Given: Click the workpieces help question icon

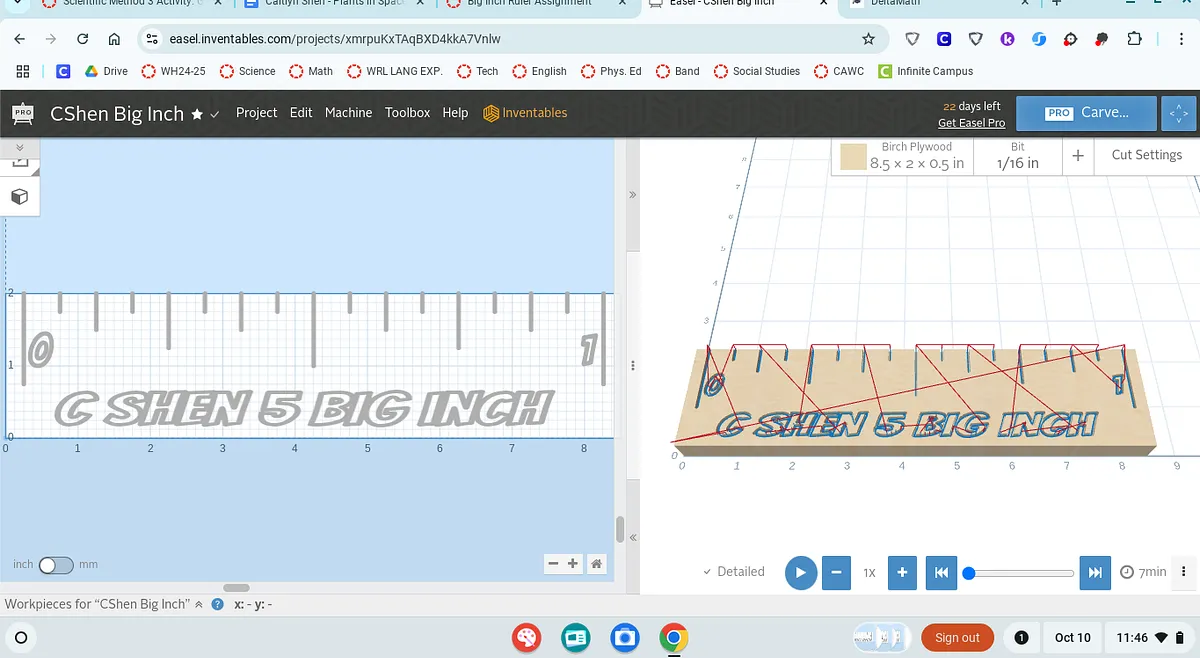Looking at the screenshot, I should 217,604.
